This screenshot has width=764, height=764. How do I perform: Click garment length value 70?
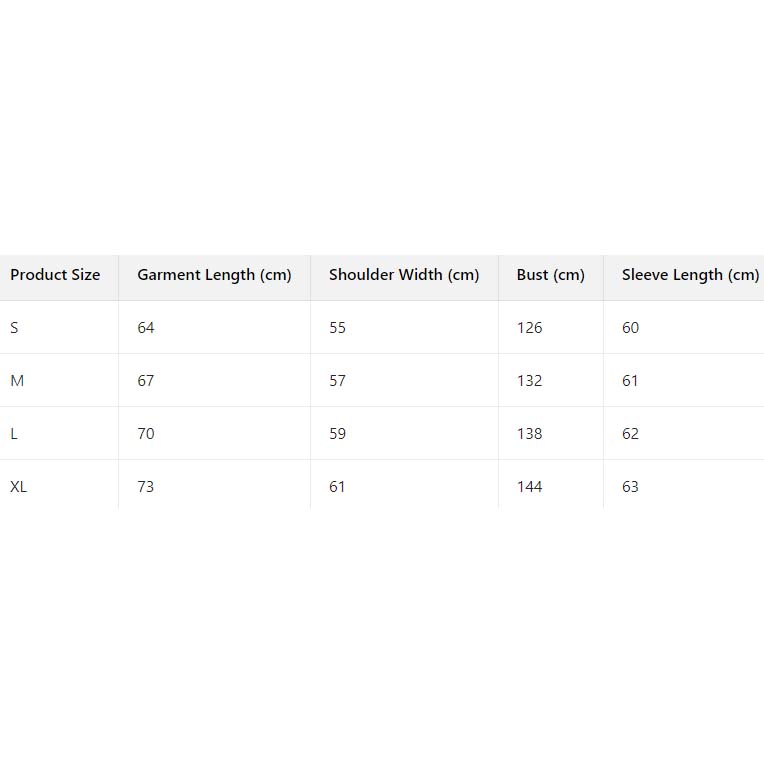[146, 434]
